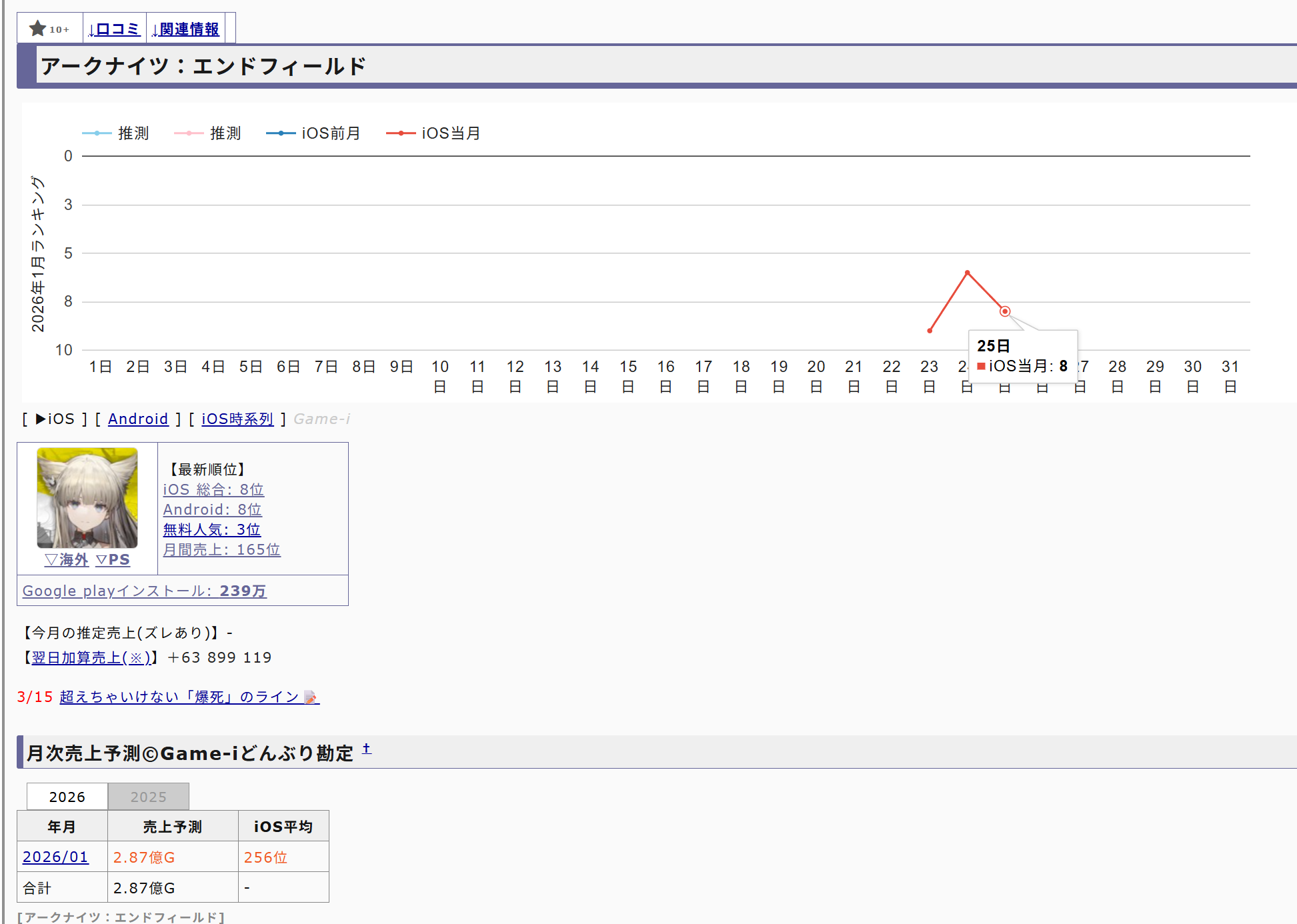This screenshot has width=1297, height=924.
Task: Toggle the iOS前月 legend series
Action: (313, 133)
